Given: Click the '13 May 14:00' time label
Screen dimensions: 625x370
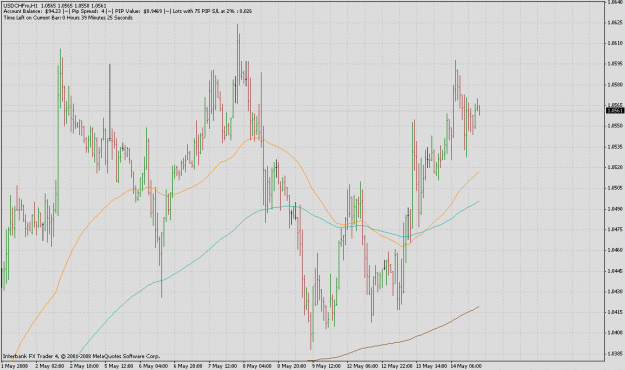Looking at the screenshot, I should click(x=432, y=366).
